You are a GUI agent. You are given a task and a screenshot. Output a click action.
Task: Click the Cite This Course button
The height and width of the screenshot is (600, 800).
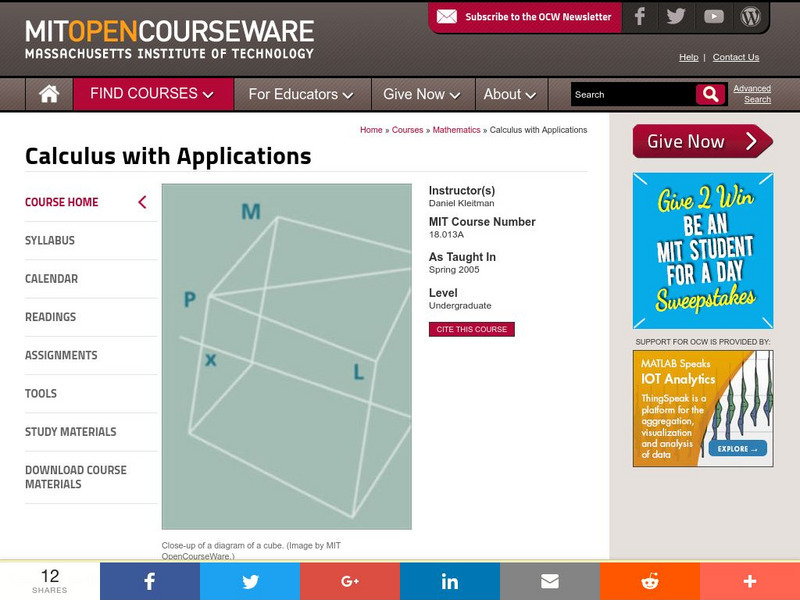click(x=471, y=329)
